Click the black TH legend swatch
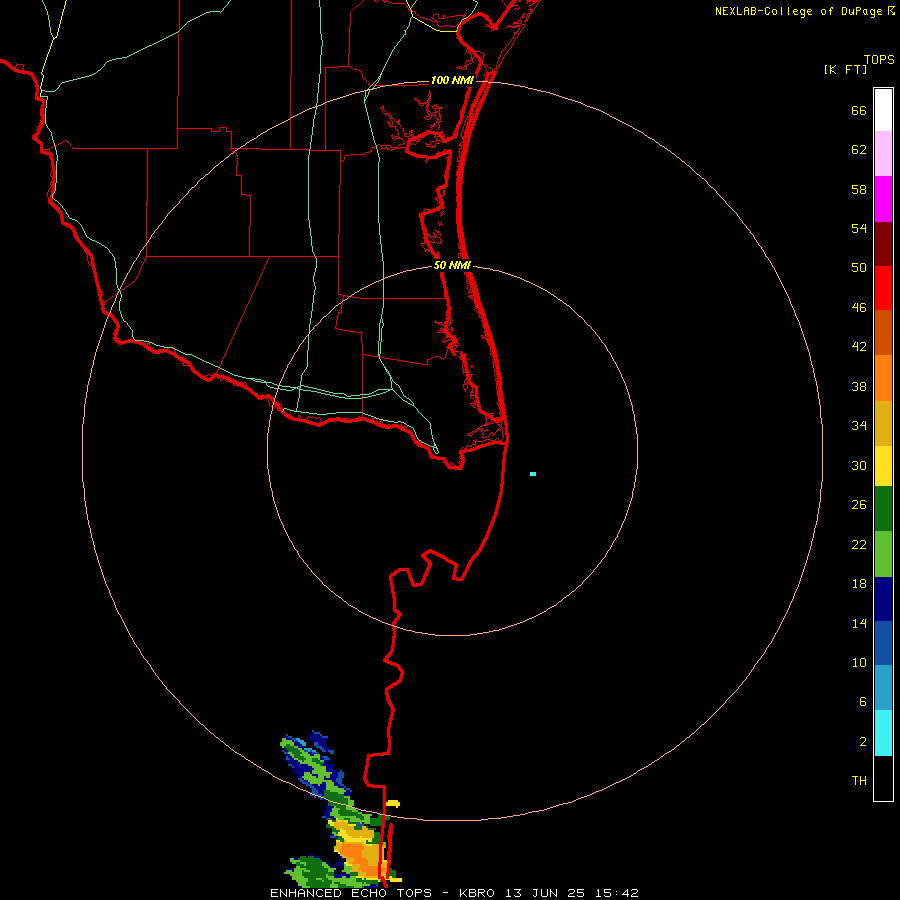This screenshot has height=900, width=900. (883, 778)
